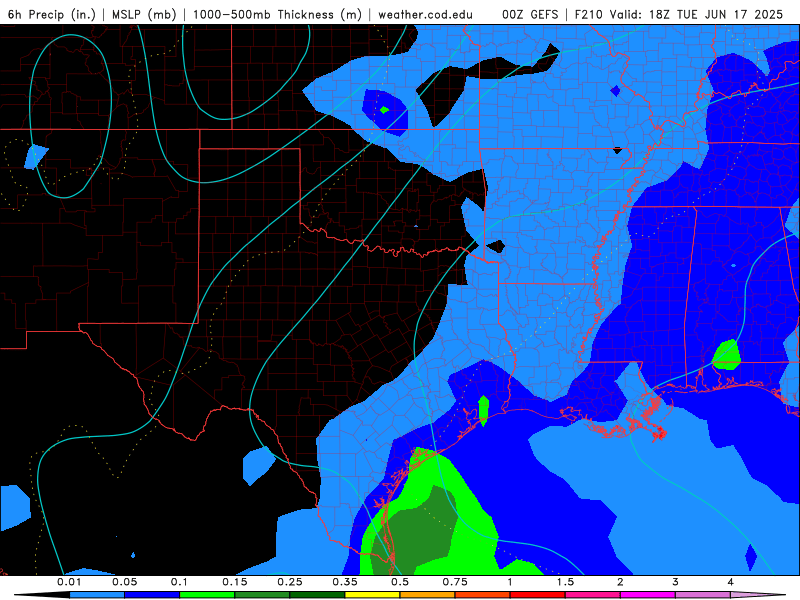Click the 'Valid: 18Z TUE JUN 17 2025' text
The height and width of the screenshot is (600, 800).
[x=697, y=14]
